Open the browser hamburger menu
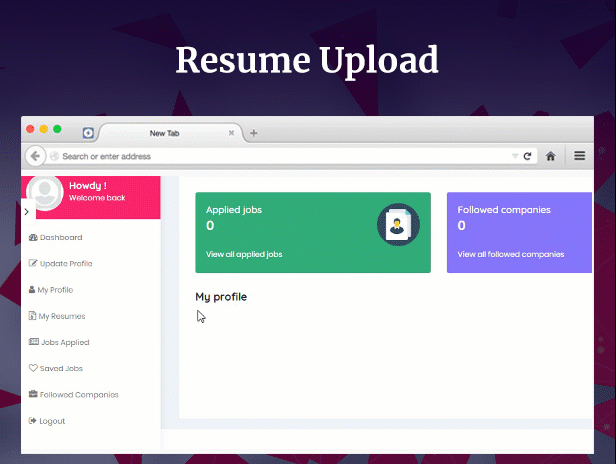 click(579, 156)
